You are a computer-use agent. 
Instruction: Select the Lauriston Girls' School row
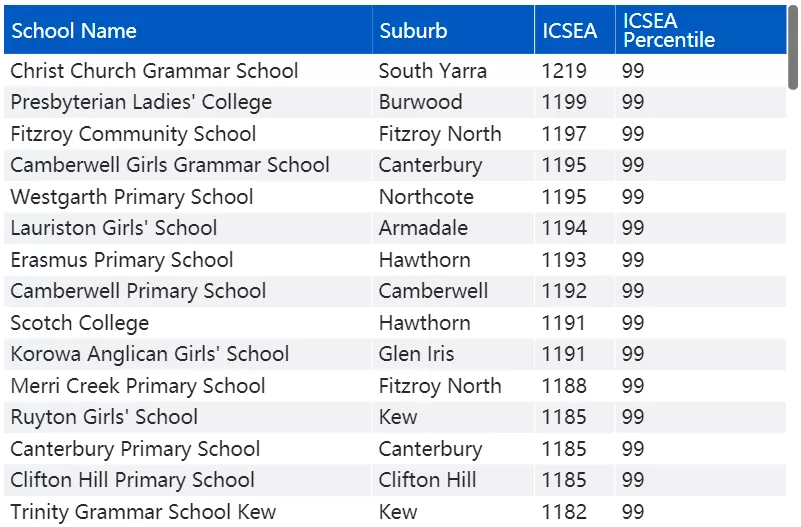click(395, 228)
